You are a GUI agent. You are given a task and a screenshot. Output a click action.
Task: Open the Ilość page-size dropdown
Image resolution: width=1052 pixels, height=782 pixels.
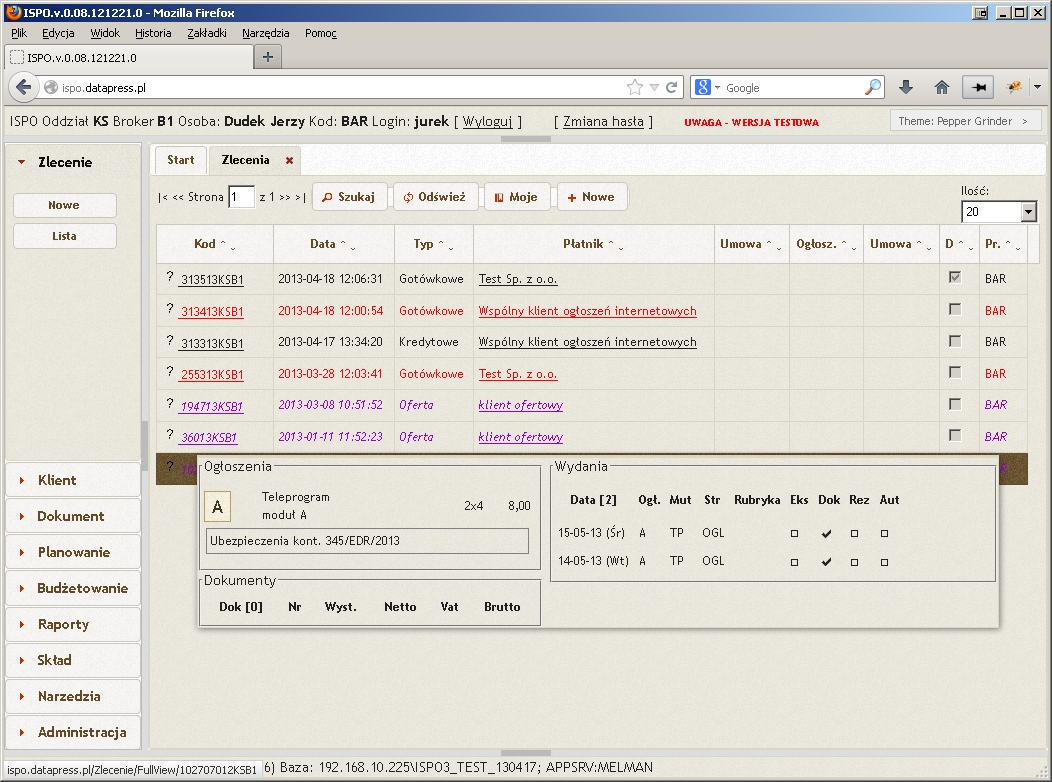click(1028, 212)
